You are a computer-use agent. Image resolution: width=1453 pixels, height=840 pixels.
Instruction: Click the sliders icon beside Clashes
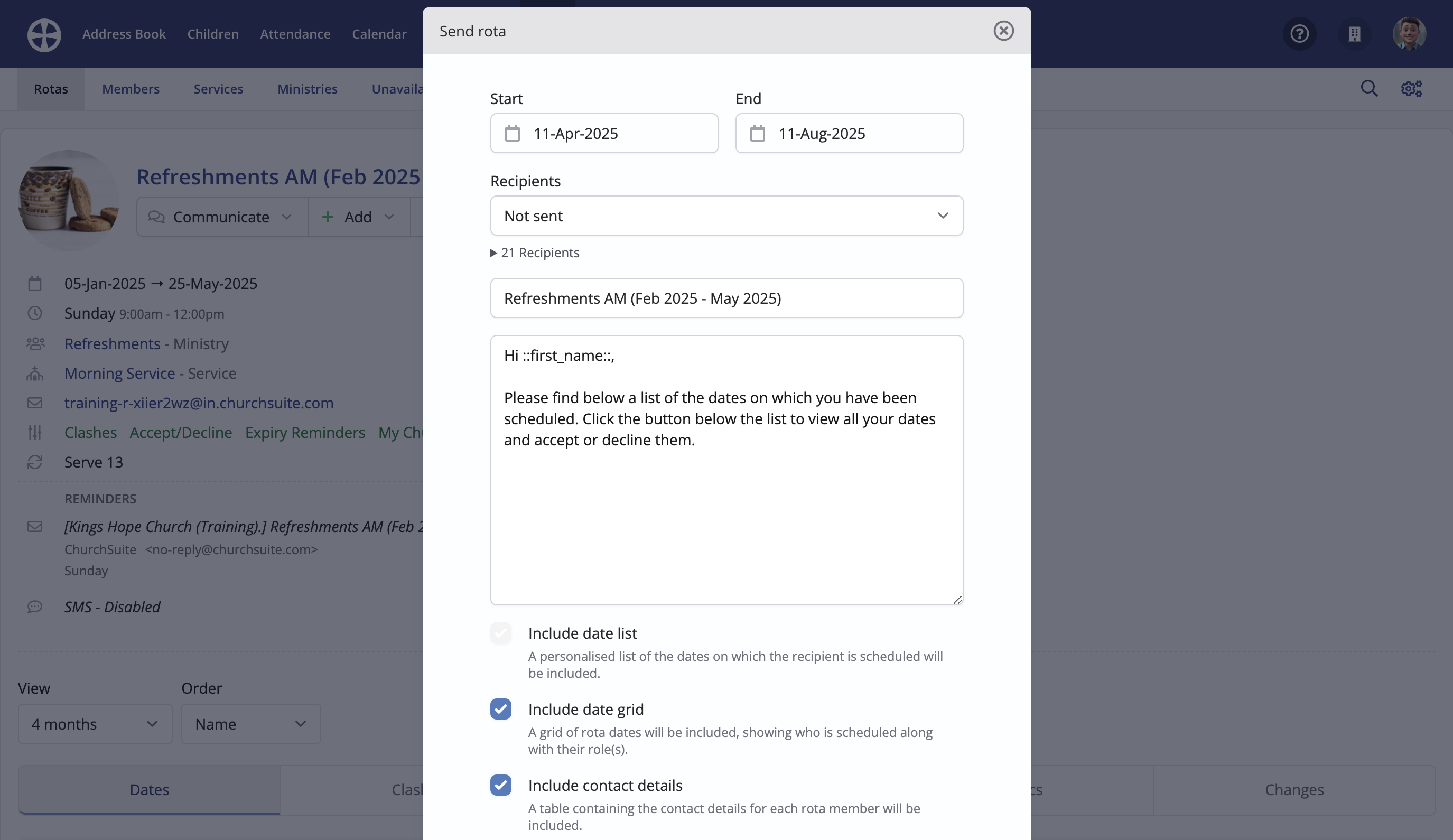click(35, 432)
